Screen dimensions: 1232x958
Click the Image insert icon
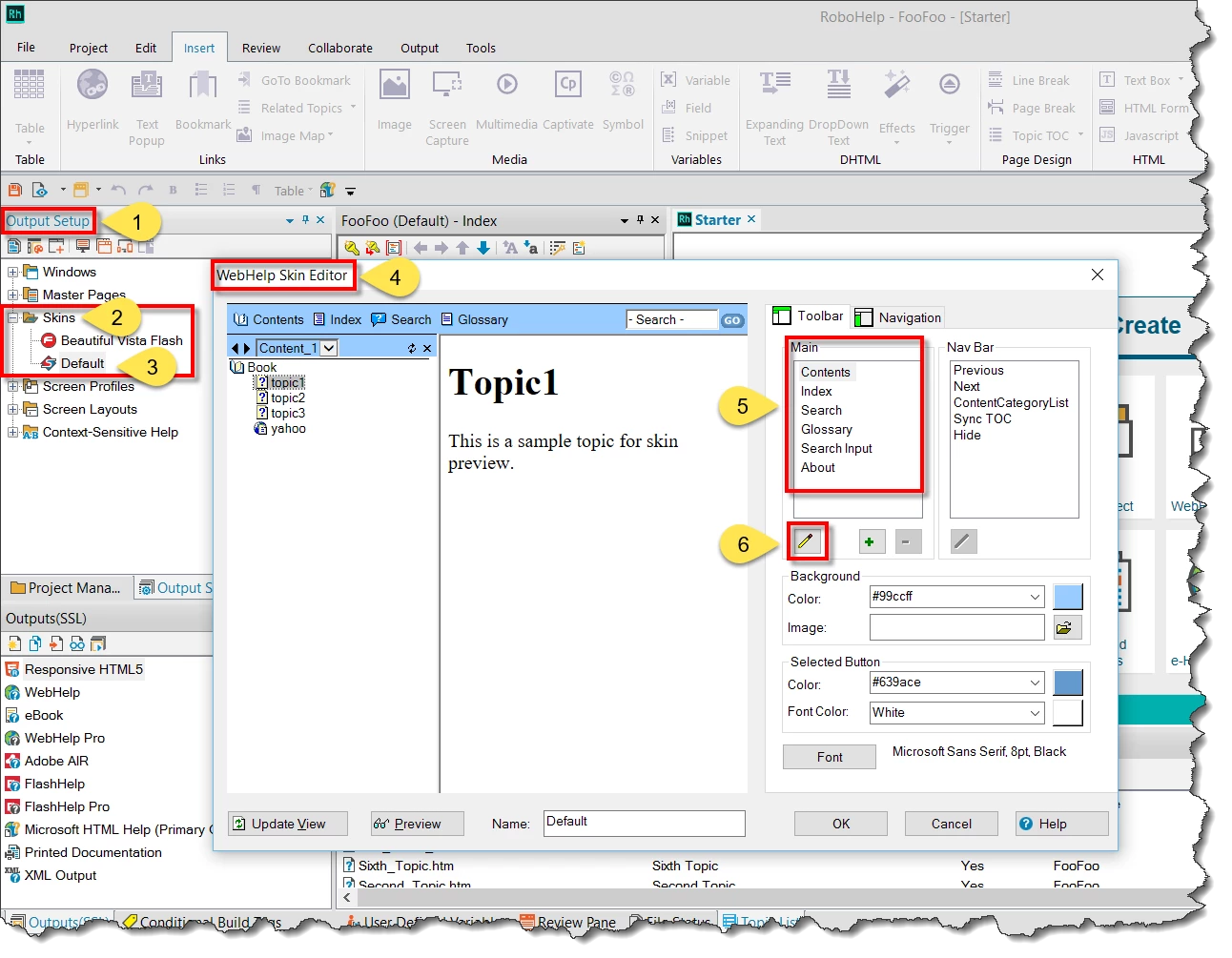click(394, 100)
